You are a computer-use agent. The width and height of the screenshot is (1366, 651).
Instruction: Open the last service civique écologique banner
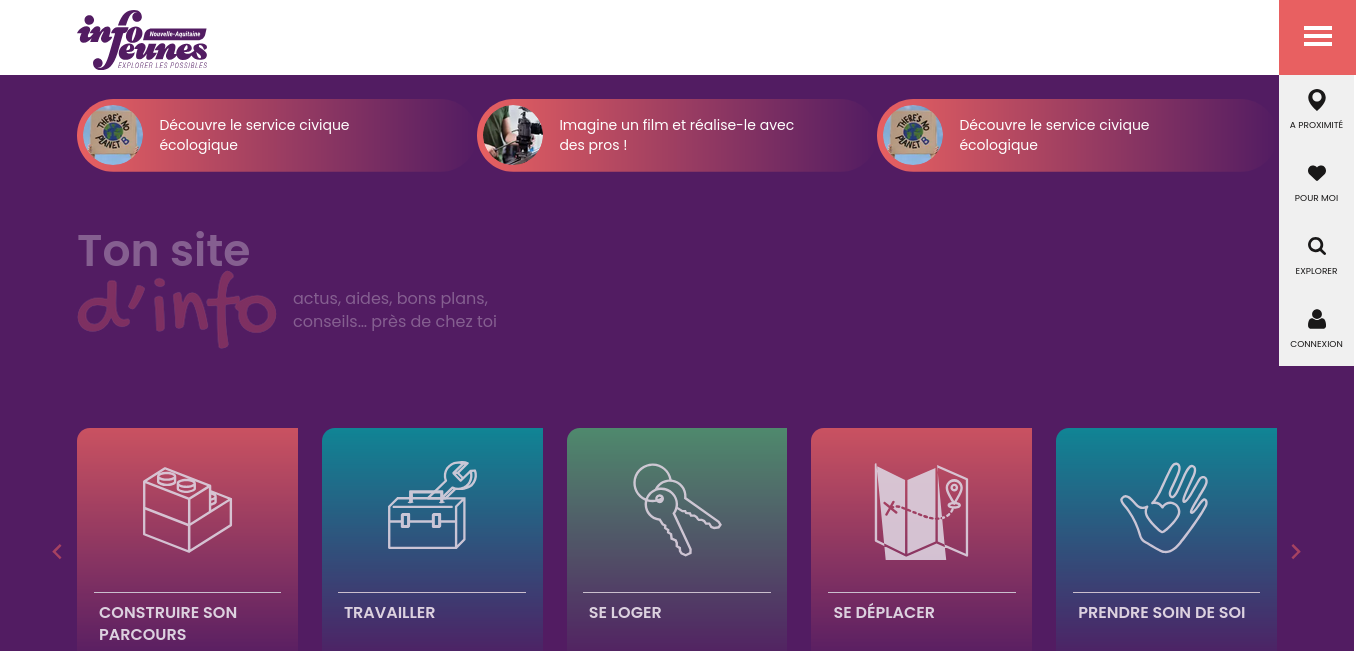[1074, 135]
